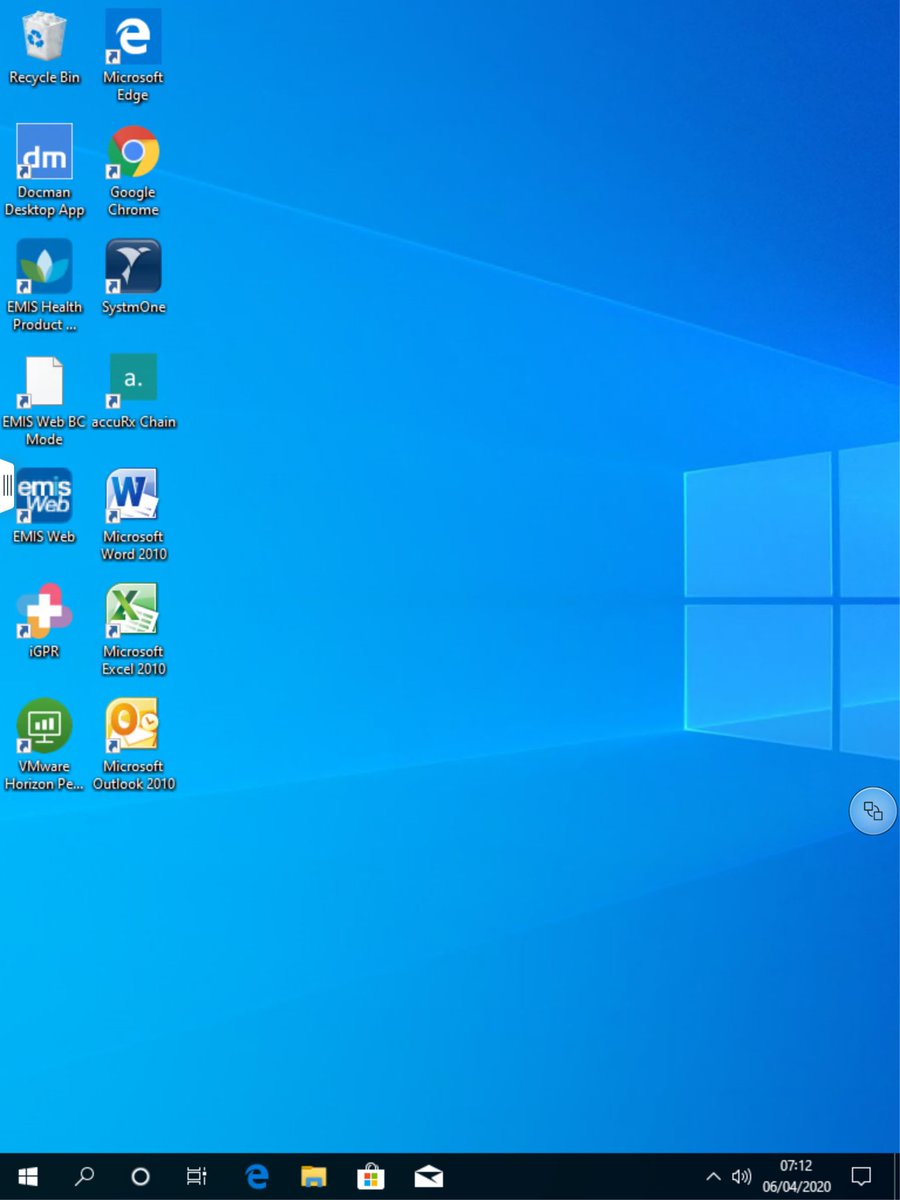The width and height of the screenshot is (900, 1200).
Task: Launch Edge from the taskbar
Action: [257, 1176]
